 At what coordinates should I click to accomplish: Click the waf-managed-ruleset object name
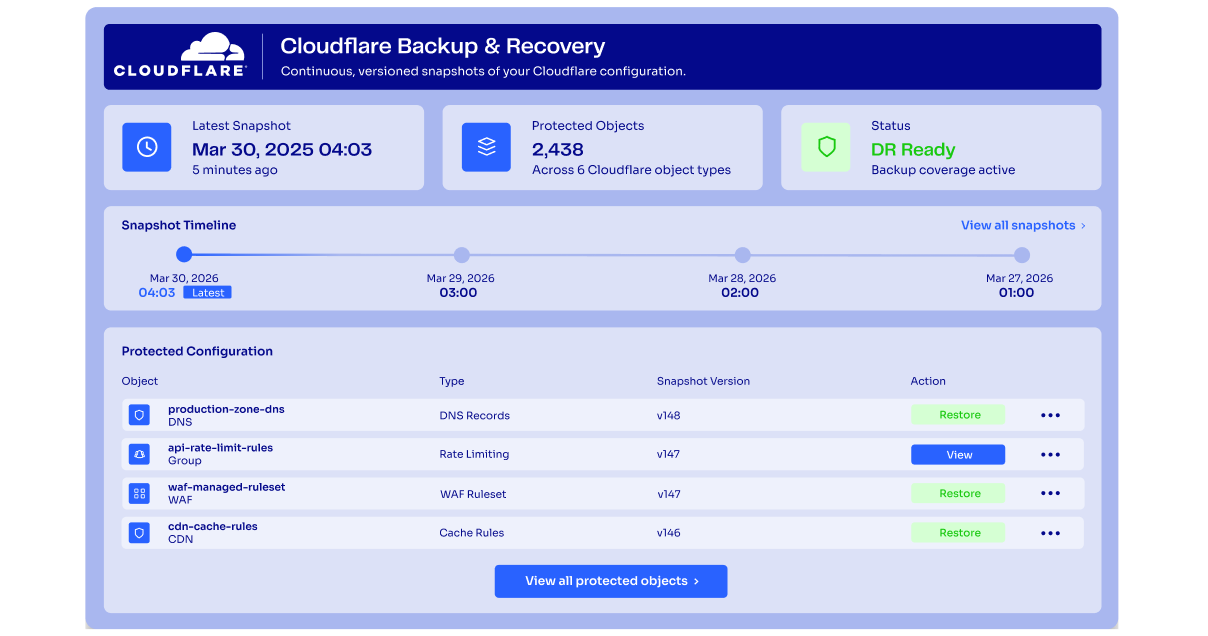coord(226,487)
